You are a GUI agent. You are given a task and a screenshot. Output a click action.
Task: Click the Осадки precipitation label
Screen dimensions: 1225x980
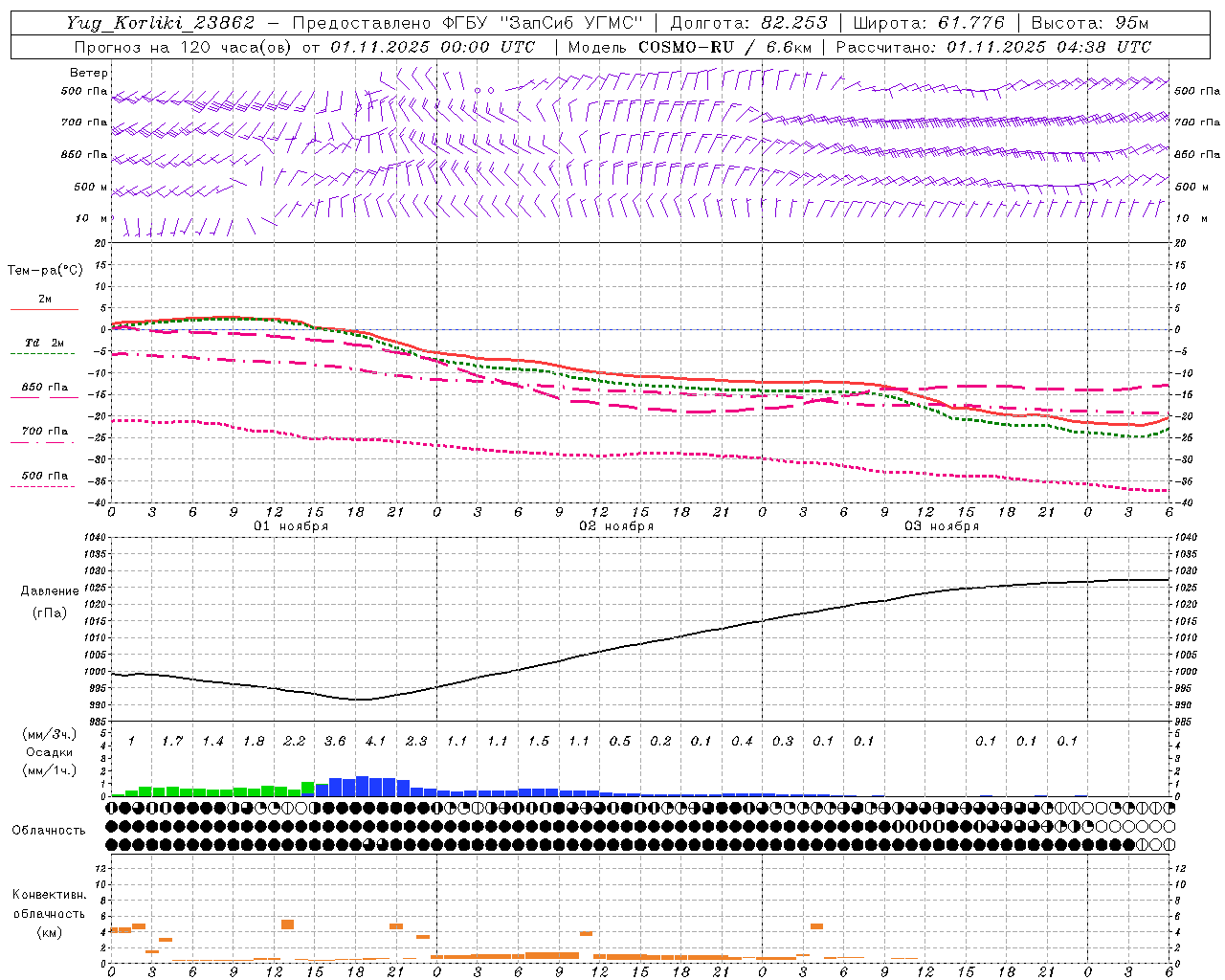coord(50,752)
